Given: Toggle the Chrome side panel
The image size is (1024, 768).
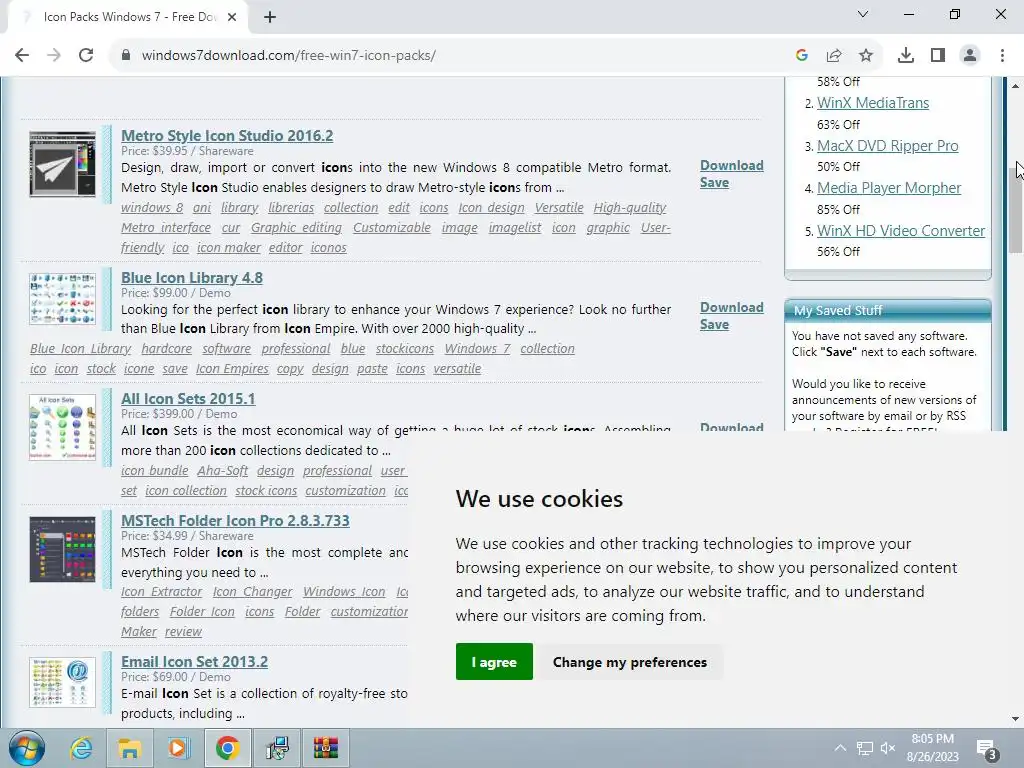Looking at the screenshot, I should (938, 56).
